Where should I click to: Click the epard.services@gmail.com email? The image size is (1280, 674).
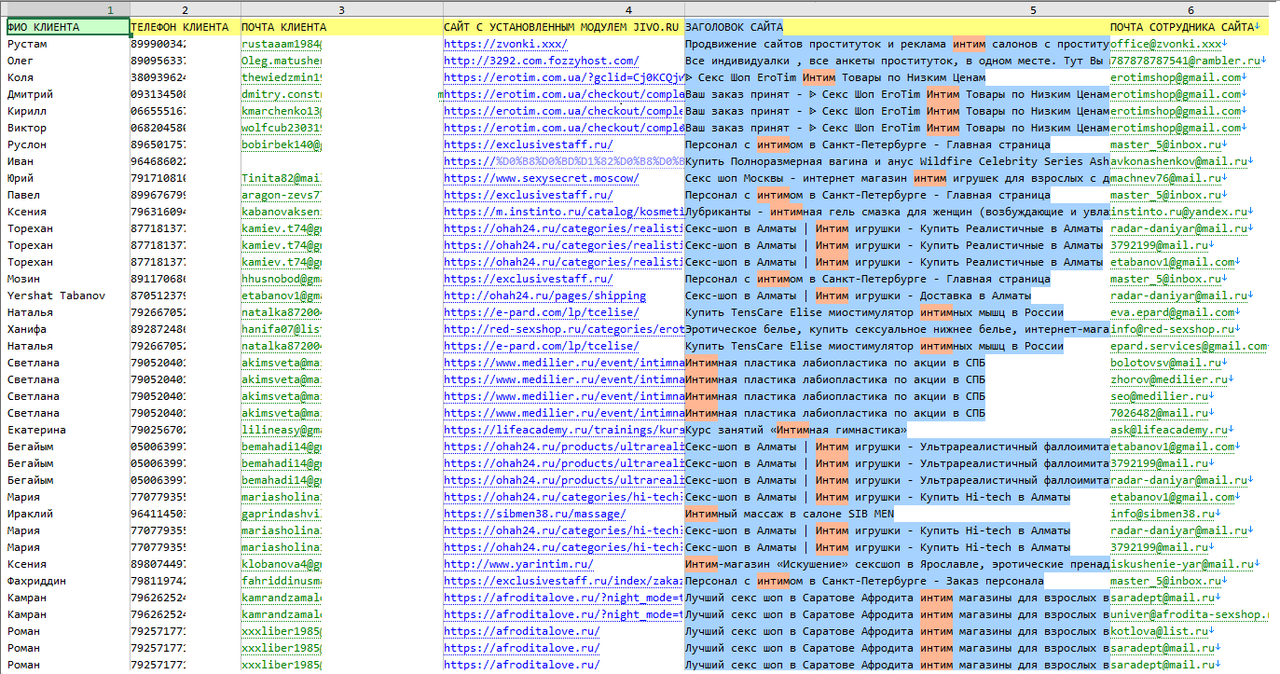pos(1189,346)
